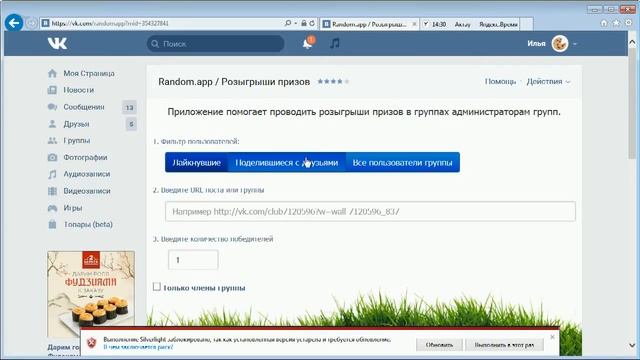
Task: Click the people icon beside Группы
Action: pos(52,140)
